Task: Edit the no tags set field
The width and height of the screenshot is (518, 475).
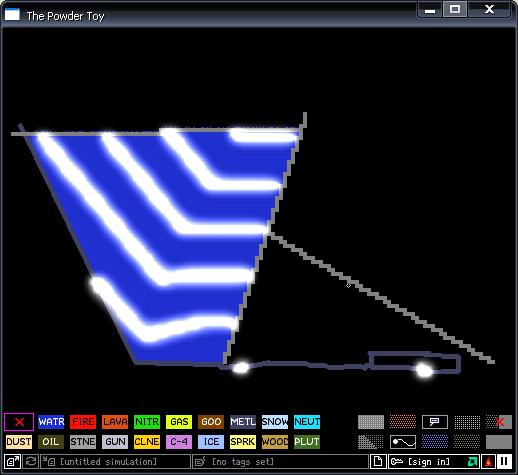Action: tap(280, 462)
